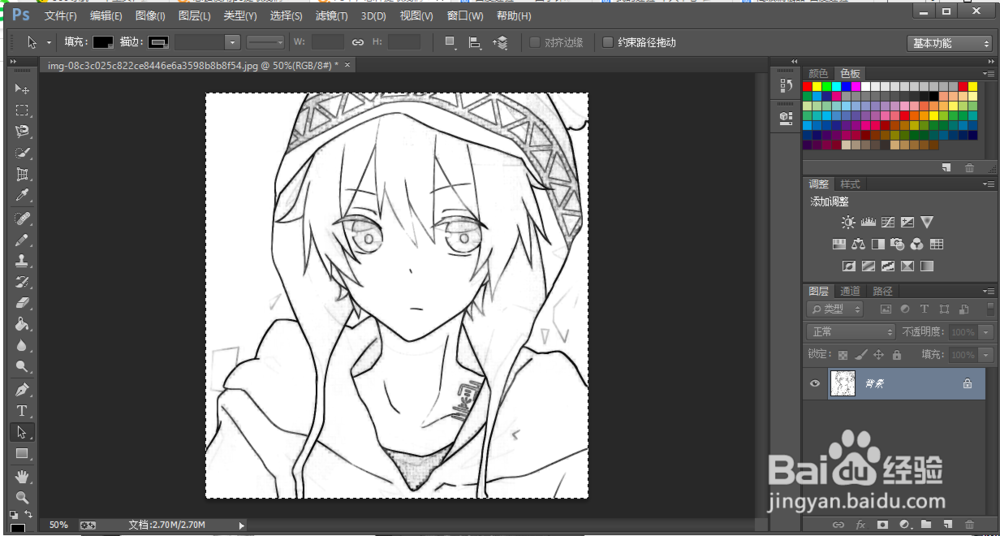
Task: Delete the layer with trash icon
Action: pos(969,524)
